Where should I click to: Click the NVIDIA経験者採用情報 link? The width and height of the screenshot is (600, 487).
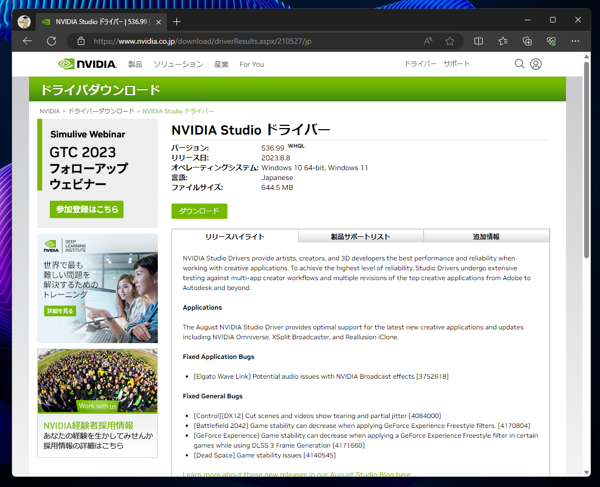[x=88, y=425]
